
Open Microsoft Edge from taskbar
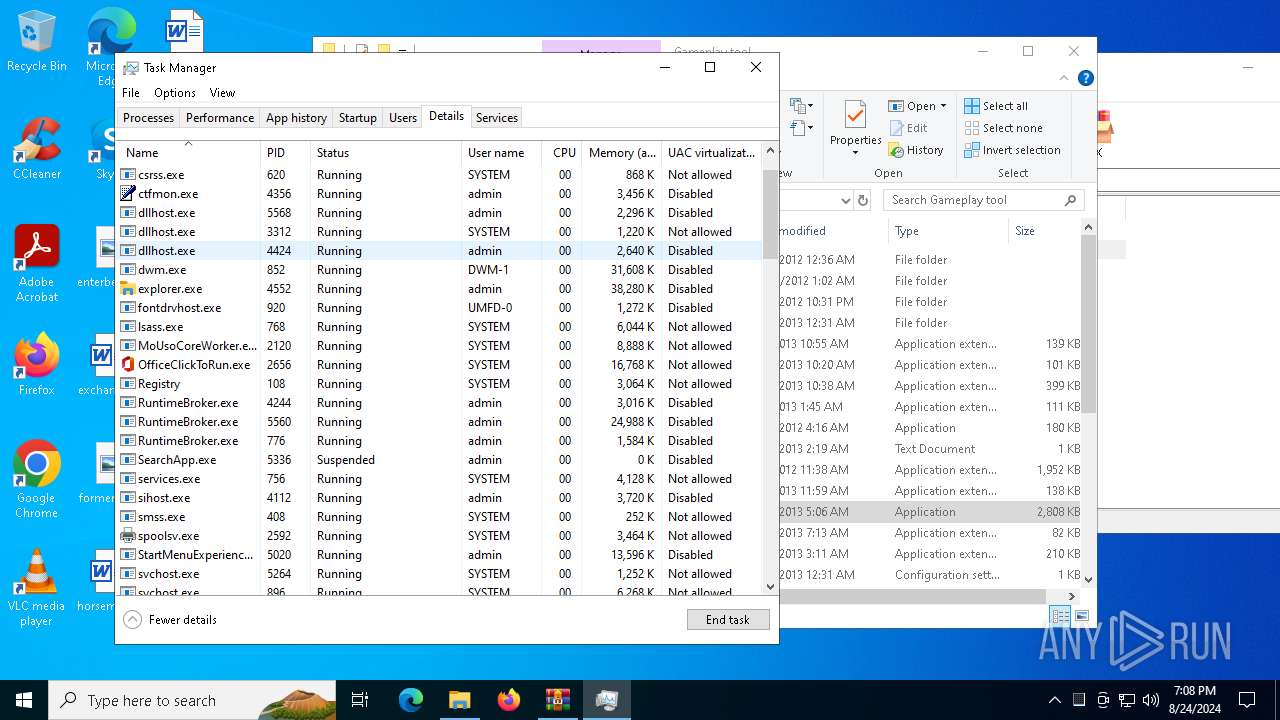coord(411,700)
